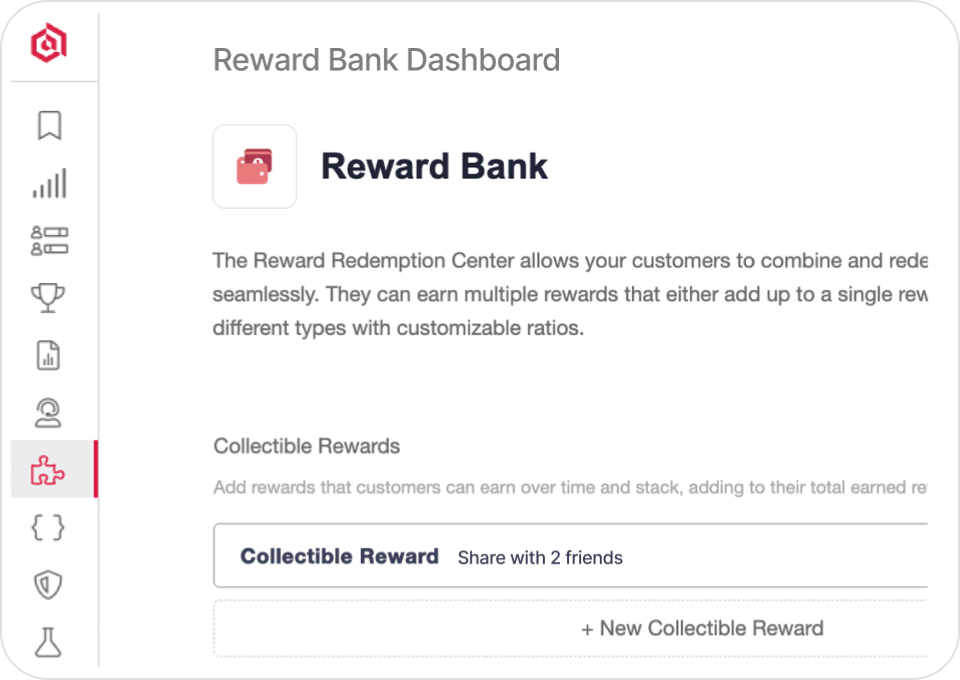
Task: Open the Share with 2 friends reward
Action: click(x=540, y=558)
